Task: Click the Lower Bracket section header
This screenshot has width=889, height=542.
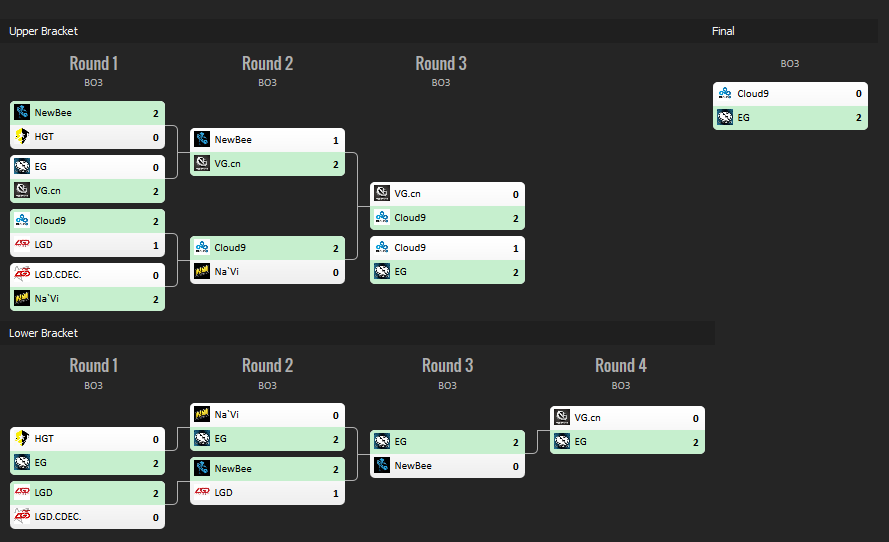Action: click(x=43, y=333)
